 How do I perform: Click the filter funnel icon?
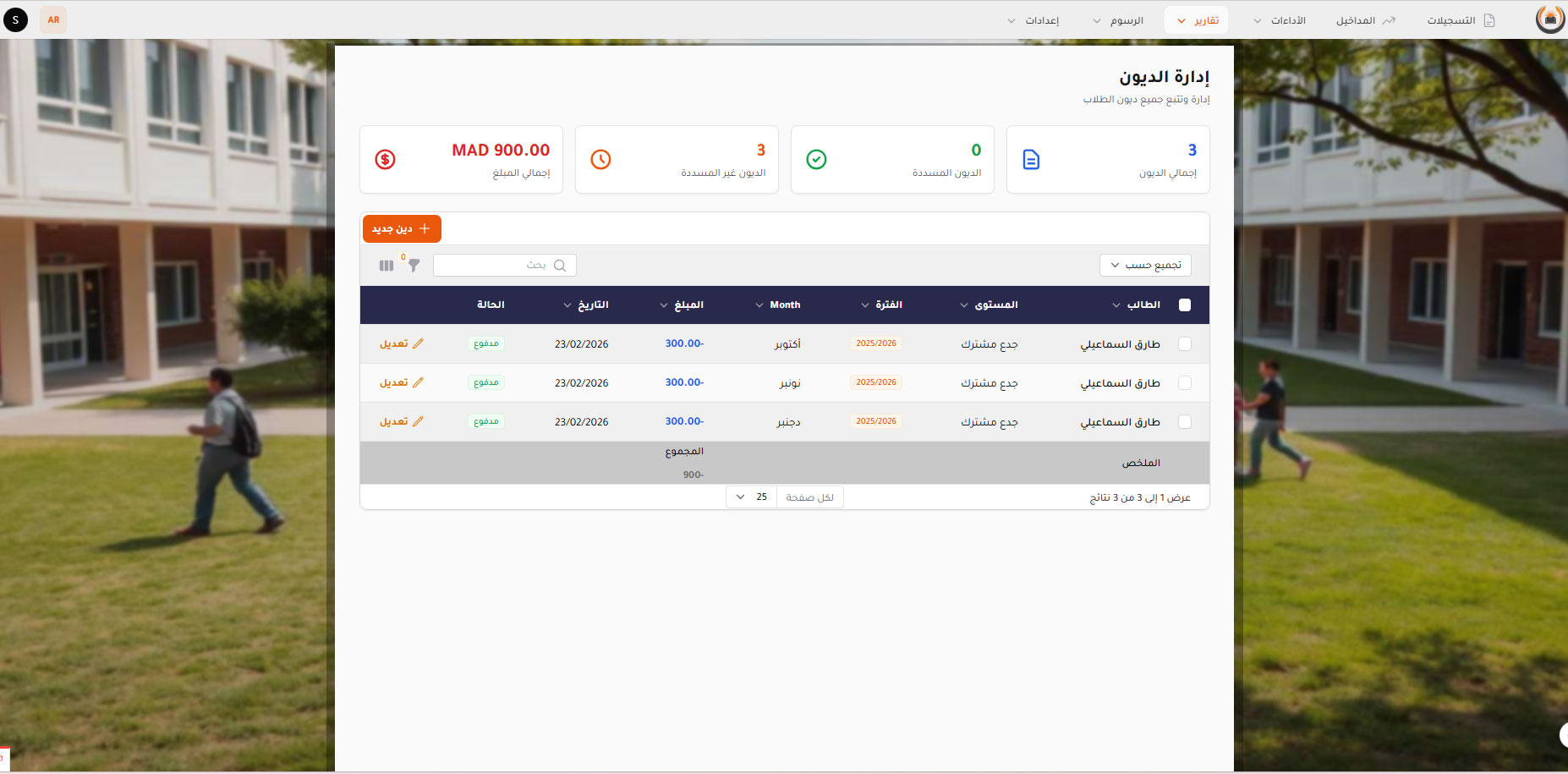coord(414,266)
